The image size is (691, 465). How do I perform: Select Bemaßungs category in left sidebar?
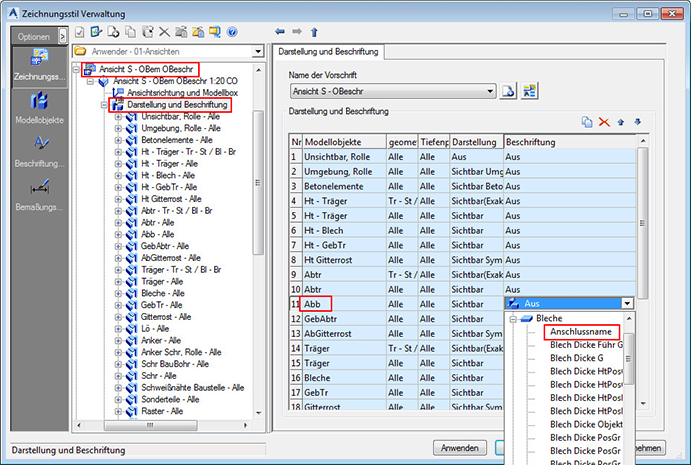pyautogui.click(x=40, y=195)
